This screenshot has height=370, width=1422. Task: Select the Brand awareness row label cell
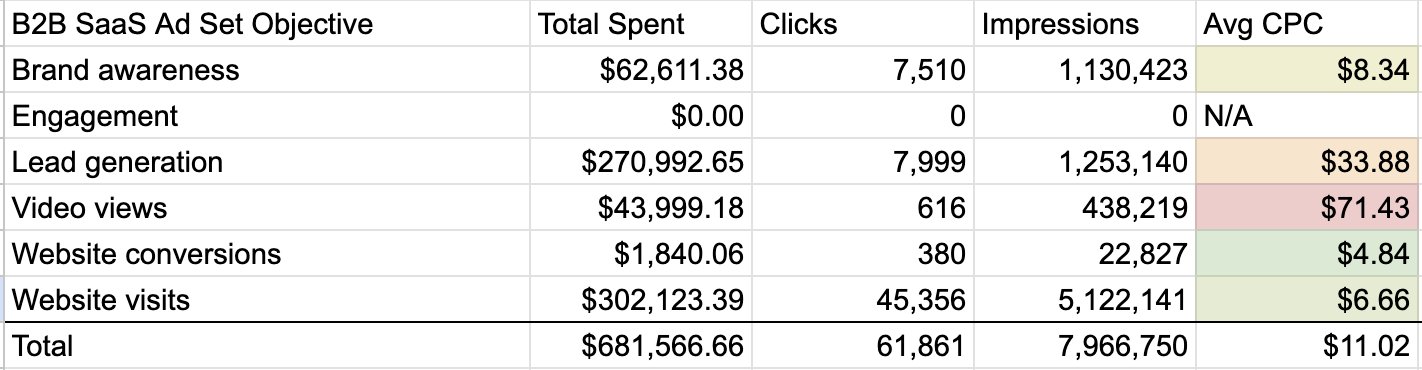point(267,70)
